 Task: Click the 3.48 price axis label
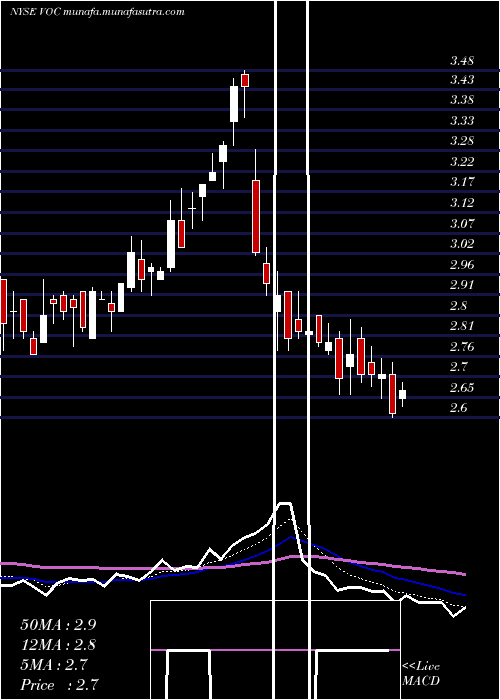point(462,61)
